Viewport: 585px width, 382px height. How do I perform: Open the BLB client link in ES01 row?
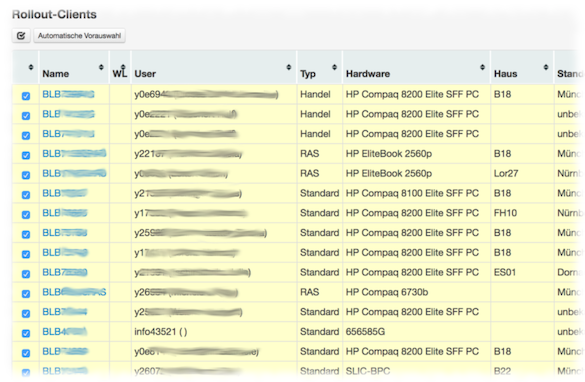[65, 272]
